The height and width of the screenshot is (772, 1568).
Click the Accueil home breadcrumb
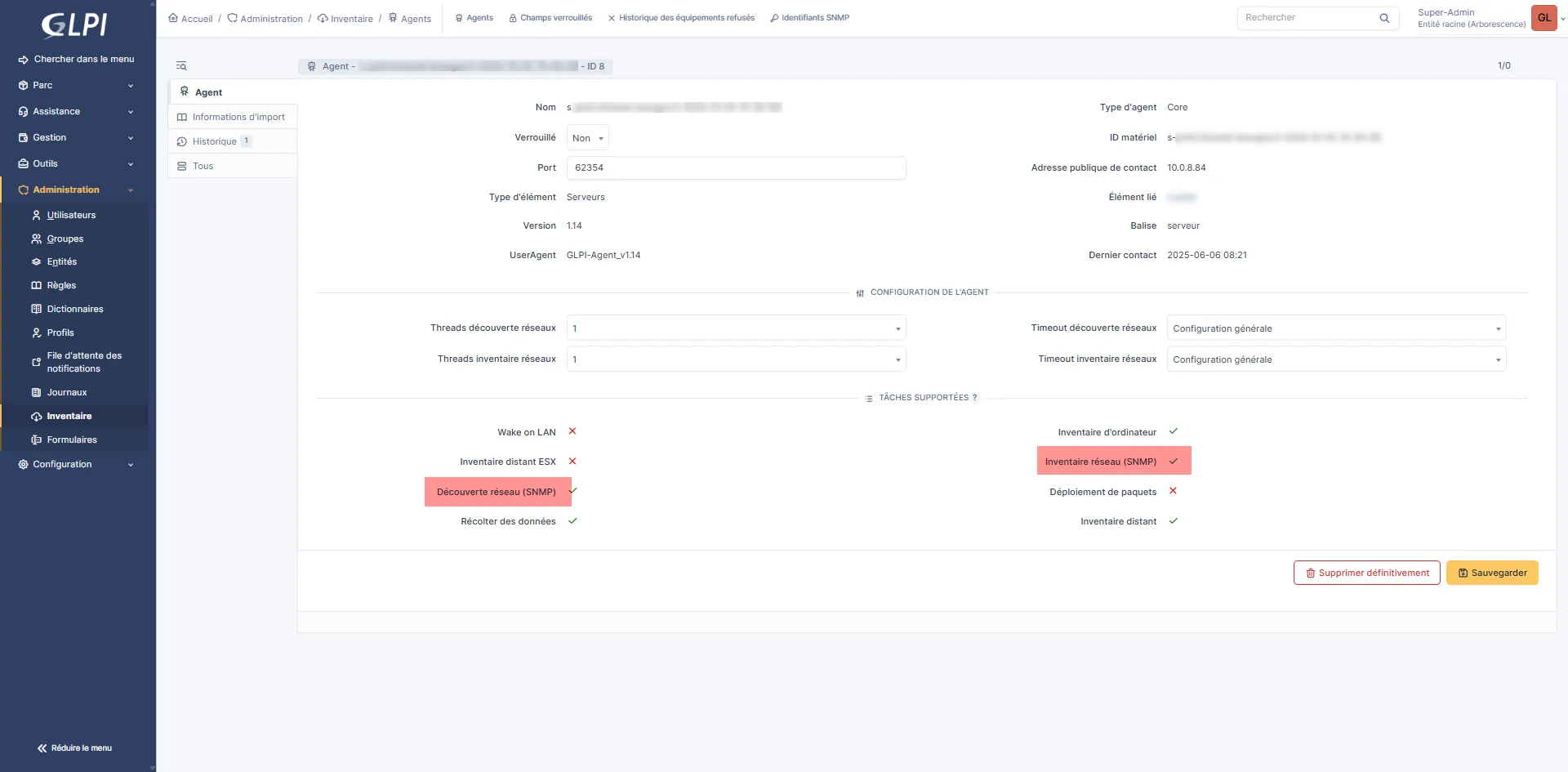190,18
